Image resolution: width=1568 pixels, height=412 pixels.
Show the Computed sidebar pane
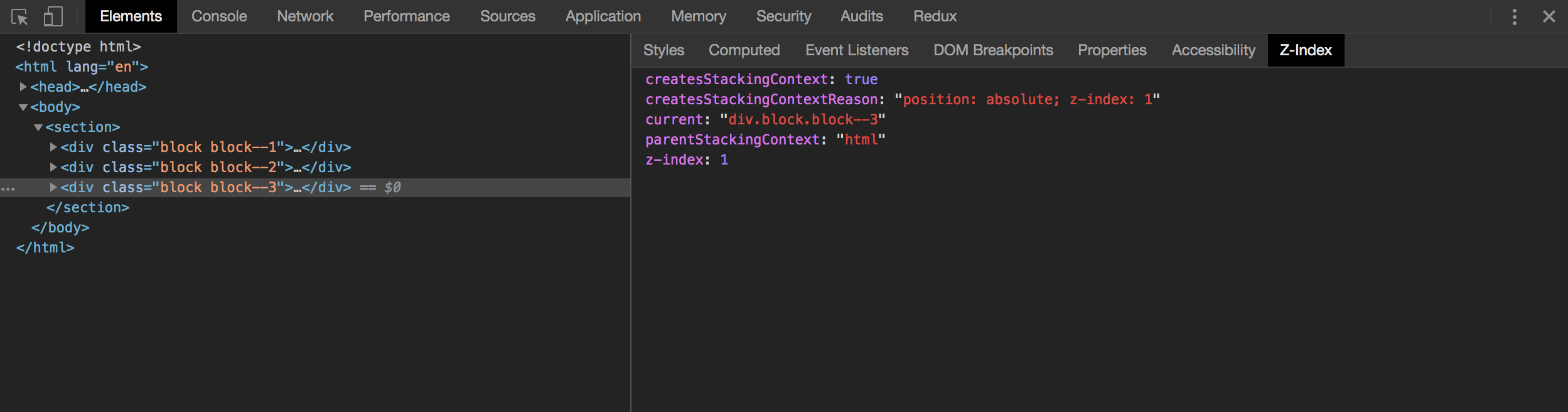click(x=744, y=50)
